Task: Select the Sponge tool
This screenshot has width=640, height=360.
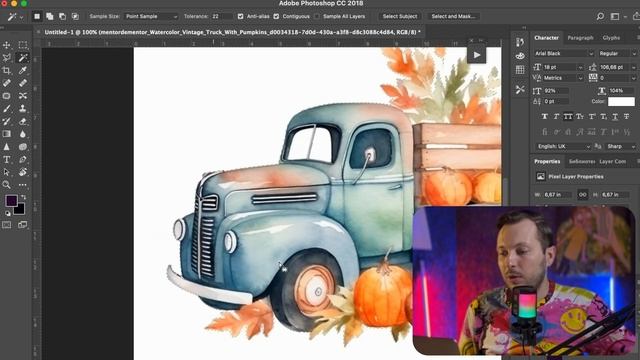Action: tap(23, 147)
